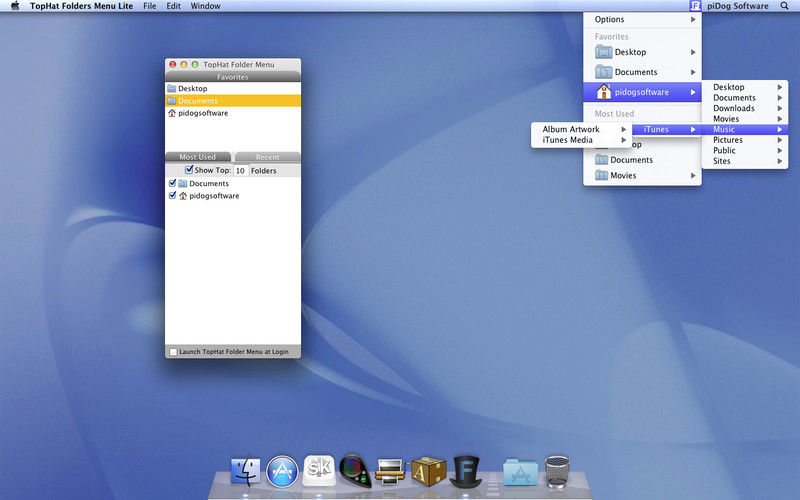This screenshot has height=500, width=800.
Task: Expand the Movies arrow in pidogsoftware submenu
Action: coord(780,119)
